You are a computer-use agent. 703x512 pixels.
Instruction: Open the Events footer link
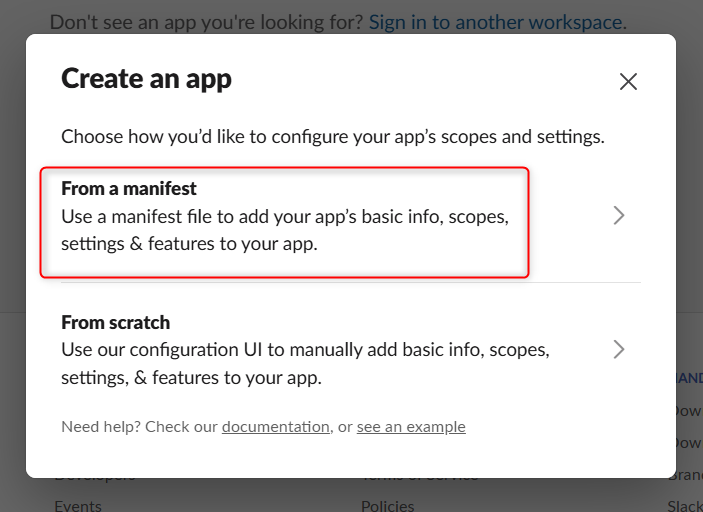point(78,506)
